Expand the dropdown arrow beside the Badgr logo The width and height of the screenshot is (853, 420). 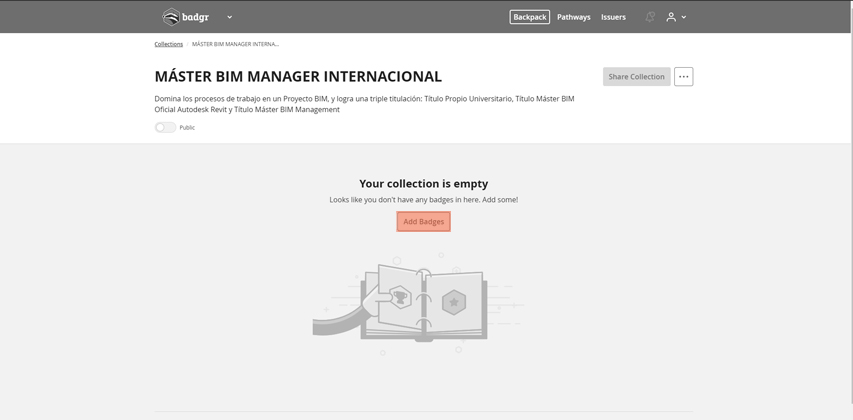230,17
